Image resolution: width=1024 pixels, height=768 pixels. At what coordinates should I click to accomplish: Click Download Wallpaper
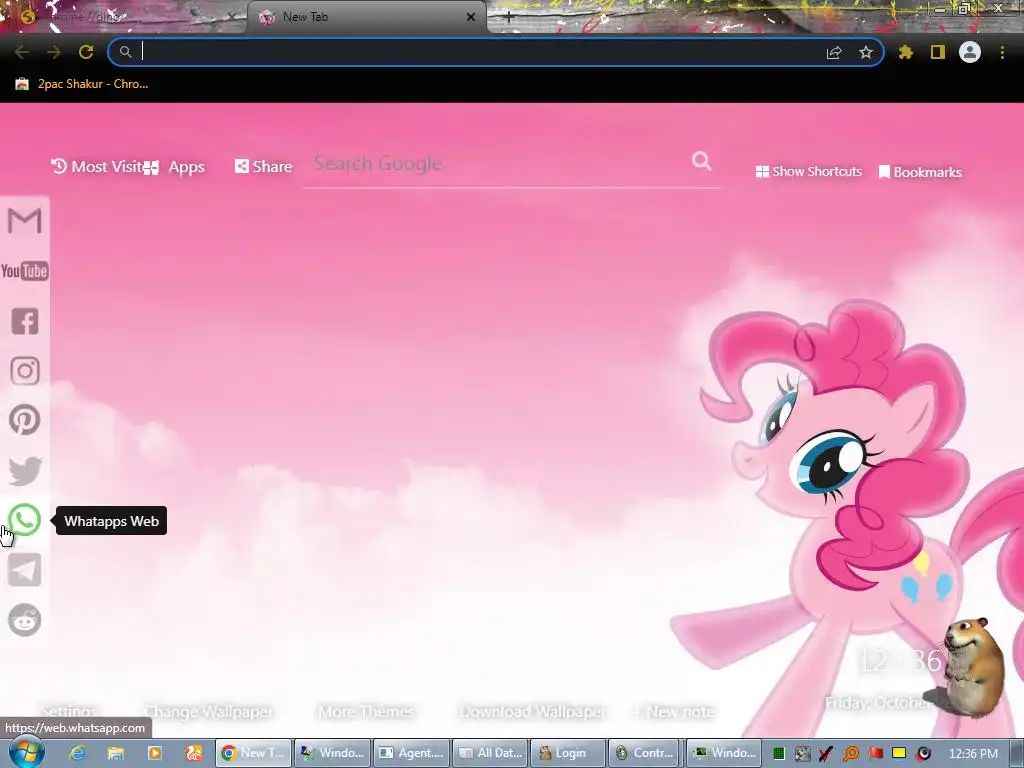coord(533,711)
